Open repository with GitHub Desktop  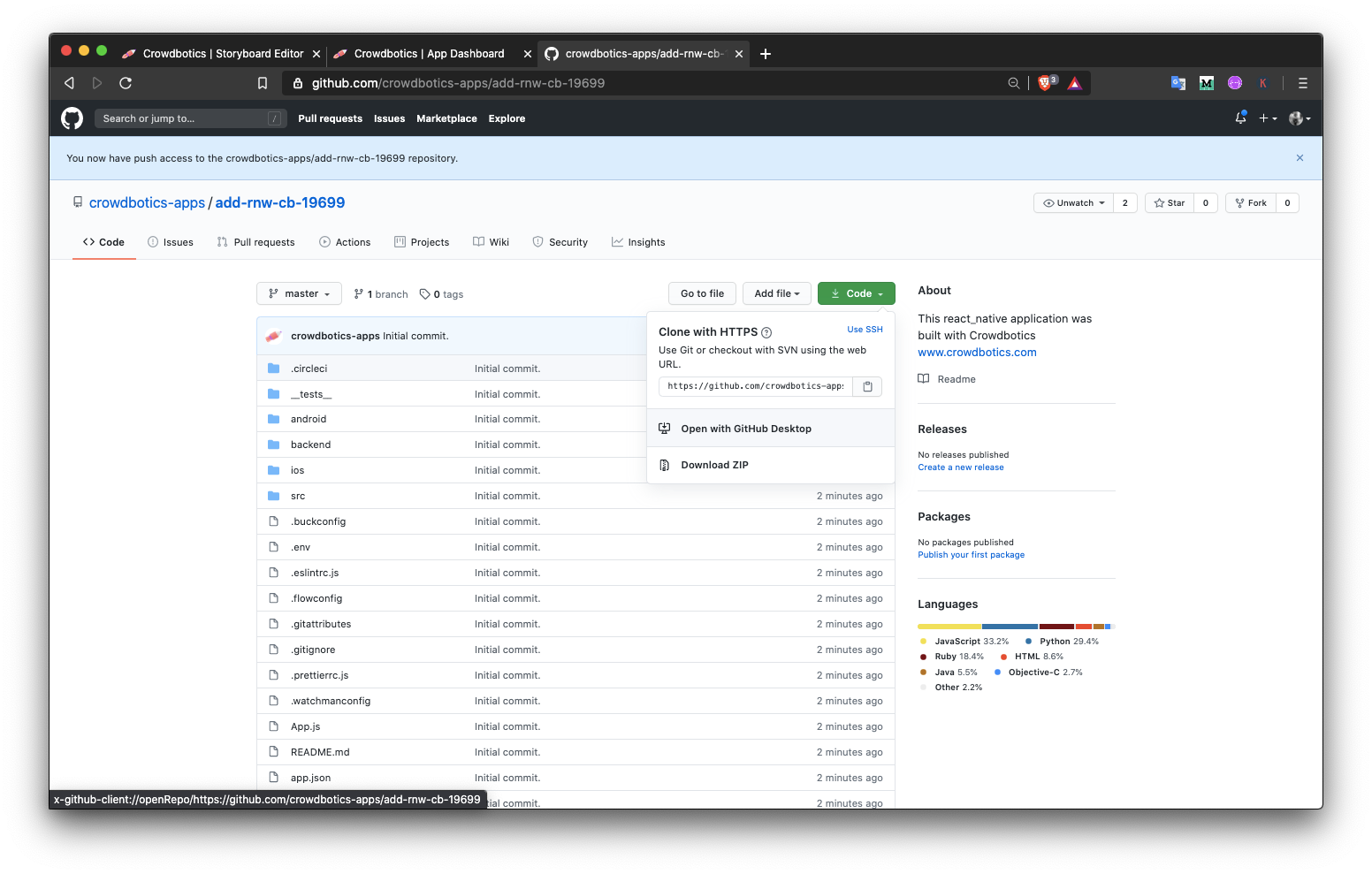[x=745, y=428]
